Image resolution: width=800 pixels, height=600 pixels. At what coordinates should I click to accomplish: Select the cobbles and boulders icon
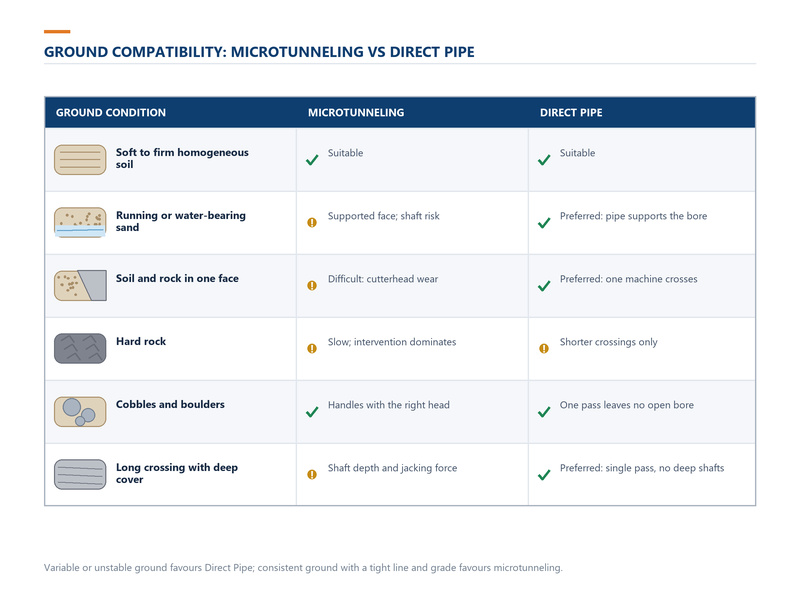[x=80, y=411]
